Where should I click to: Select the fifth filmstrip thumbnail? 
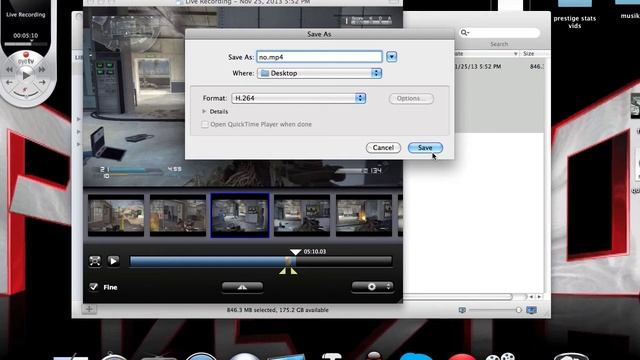[364, 215]
